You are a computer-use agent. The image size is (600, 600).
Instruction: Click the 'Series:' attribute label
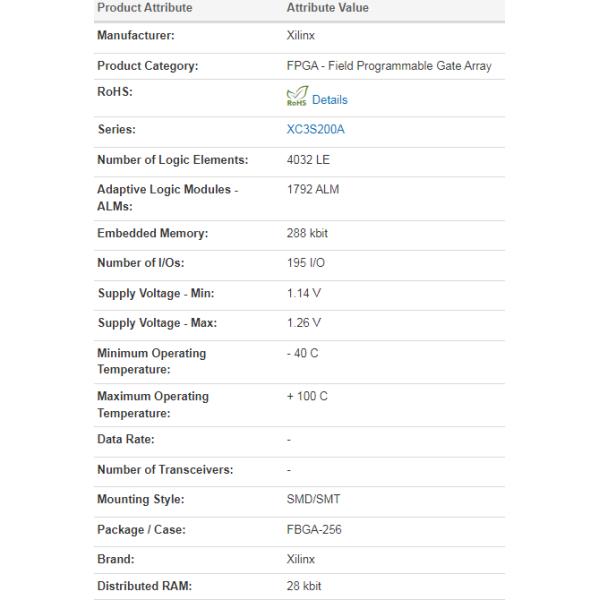pos(117,129)
